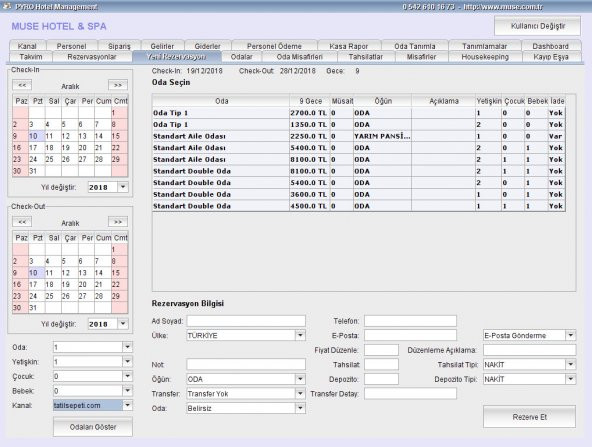Open the Dashboard tab
The height and width of the screenshot is (447, 592).
point(550,46)
